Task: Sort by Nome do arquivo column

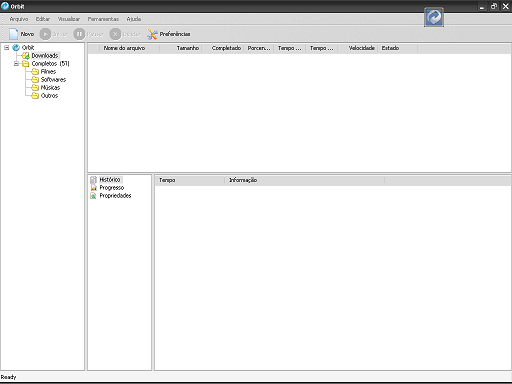Action: [129, 48]
